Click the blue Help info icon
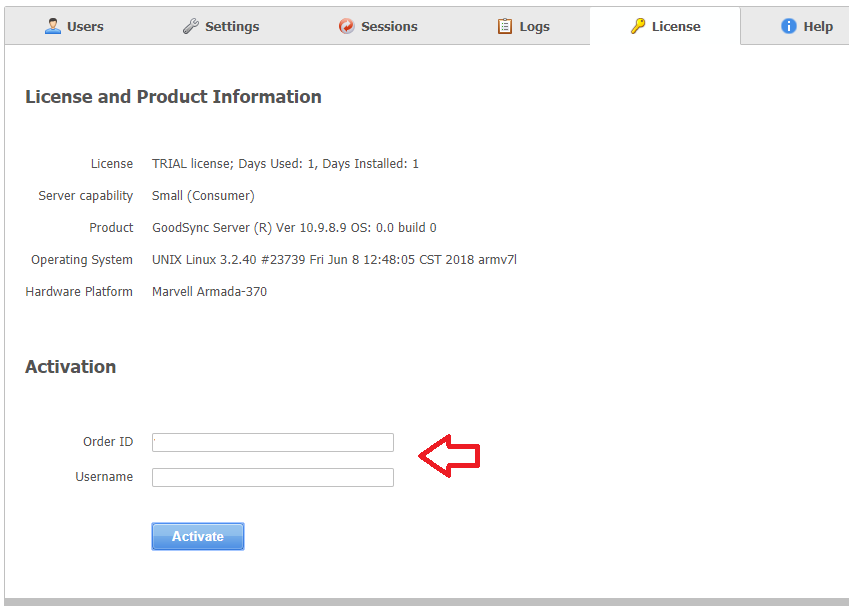The image size is (863, 616). point(789,26)
